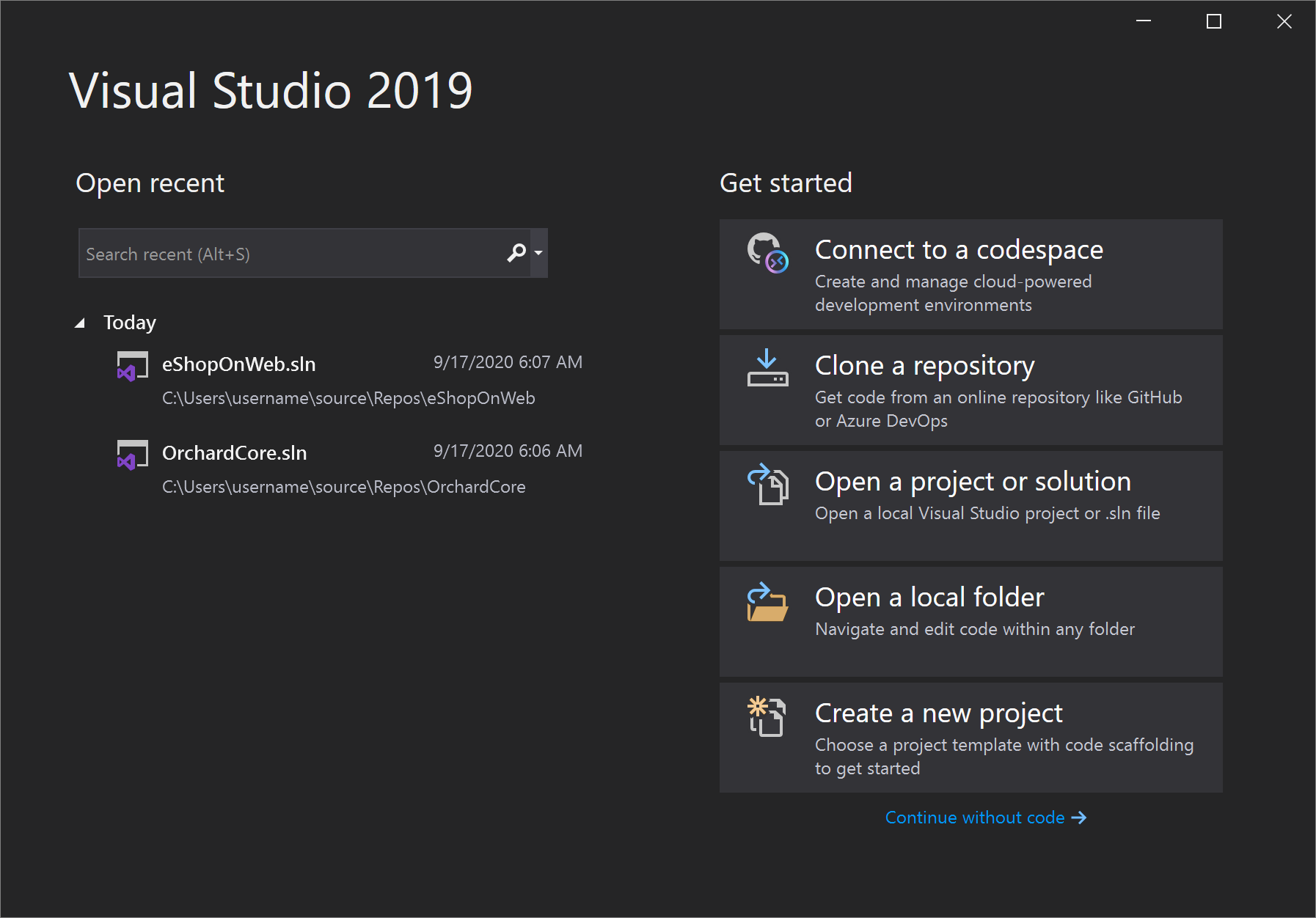Open the OrchardCore.sln recent solution
Image resolution: width=1316 pixels, height=918 pixels.
pos(235,453)
